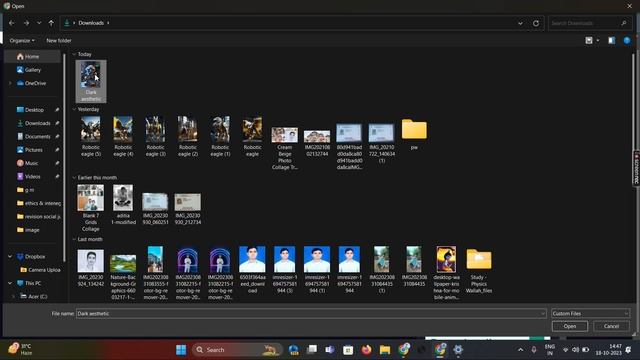Open the 'image' folder in sidebar
The height and width of the screenshot is (360, 640).
pyautogui.click(x=29, y=230)
